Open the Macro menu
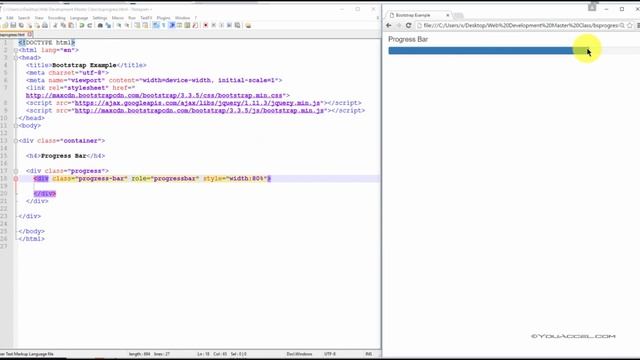The width and height of the screenshot is (640, 360). tap(118, 18)
